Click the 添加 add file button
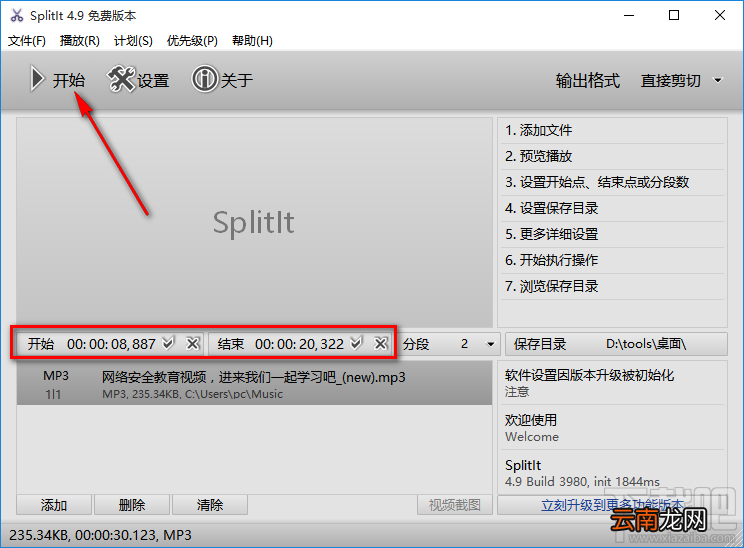744x548 pixels. (54, 505)
